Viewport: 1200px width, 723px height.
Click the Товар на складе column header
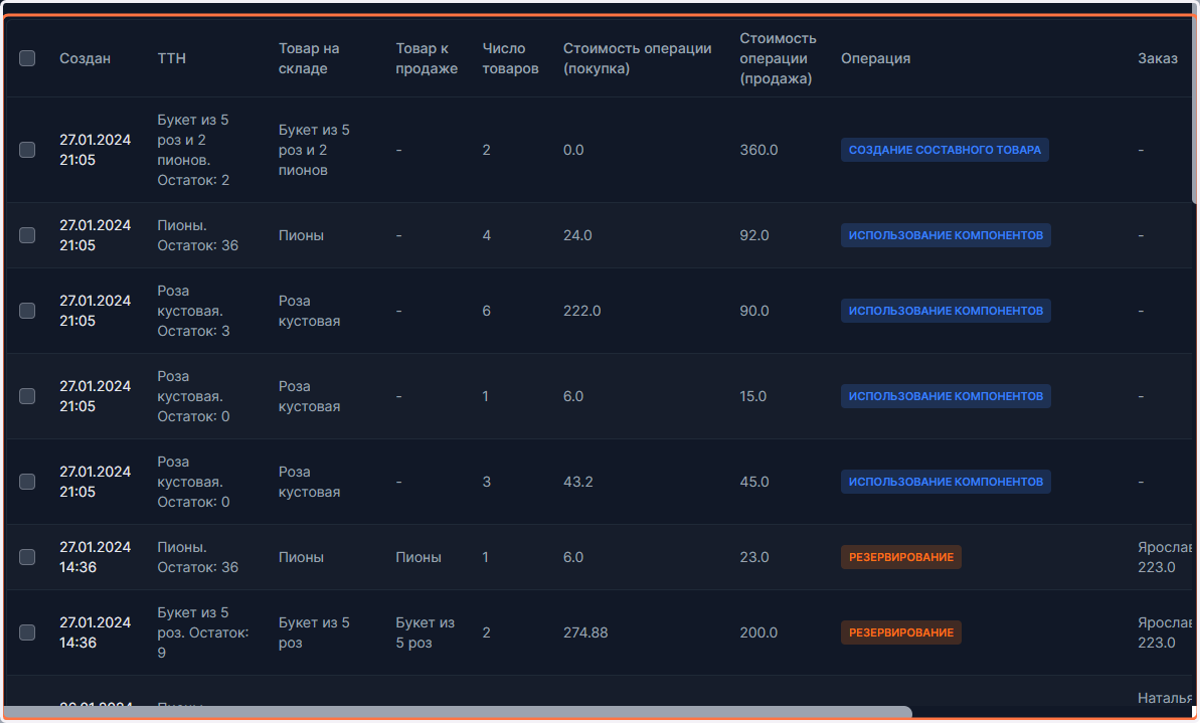pyautogui.click(x=310, y=58)
